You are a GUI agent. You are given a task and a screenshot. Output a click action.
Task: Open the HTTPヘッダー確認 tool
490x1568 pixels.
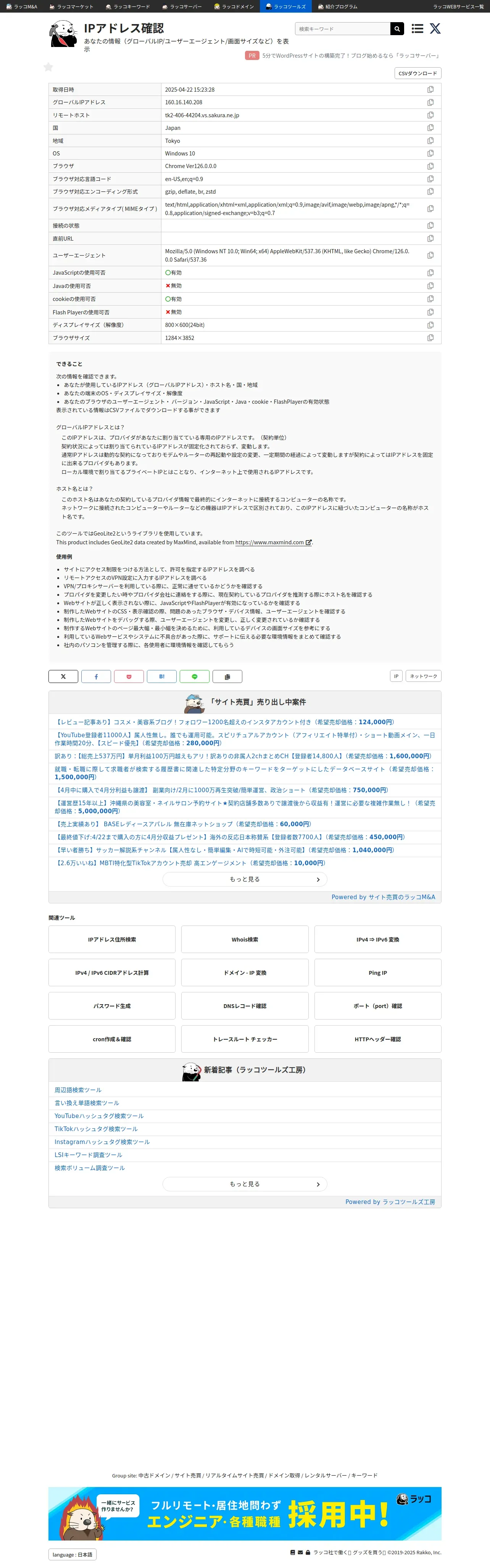377,1039
